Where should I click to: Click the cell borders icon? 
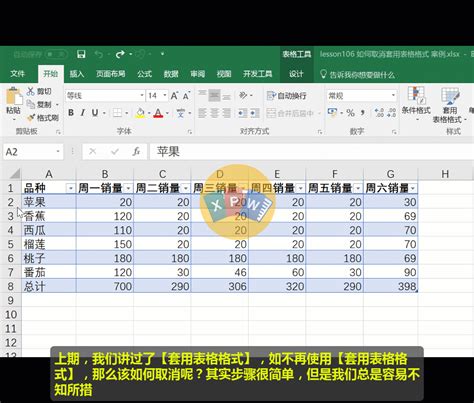pyautogui.click(x=117, y=113)
